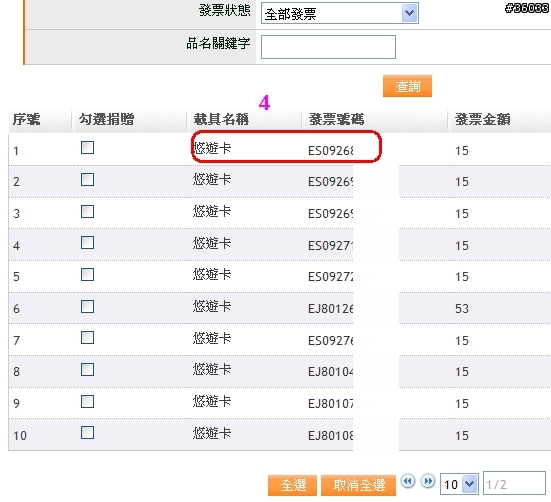Go to the previous page with the back arrows icon

(x=408, y=481)
